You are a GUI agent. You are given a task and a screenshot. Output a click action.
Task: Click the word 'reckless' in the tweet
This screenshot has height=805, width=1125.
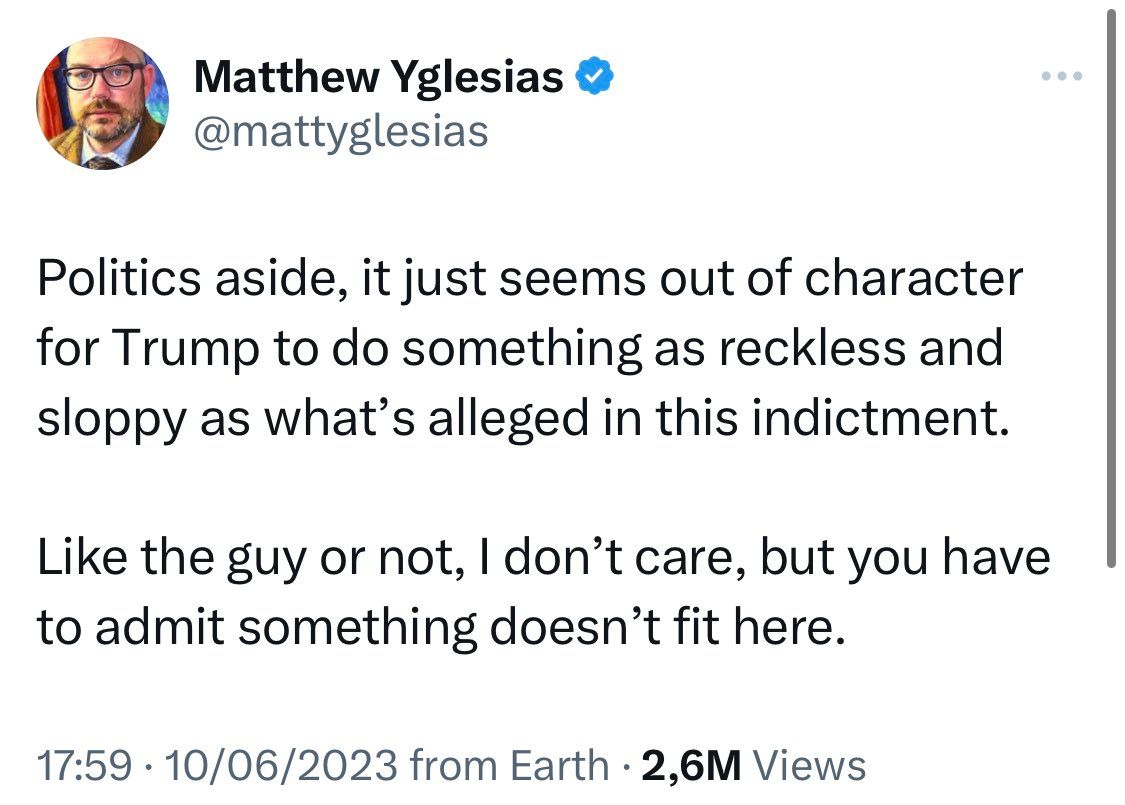[811, 349]
